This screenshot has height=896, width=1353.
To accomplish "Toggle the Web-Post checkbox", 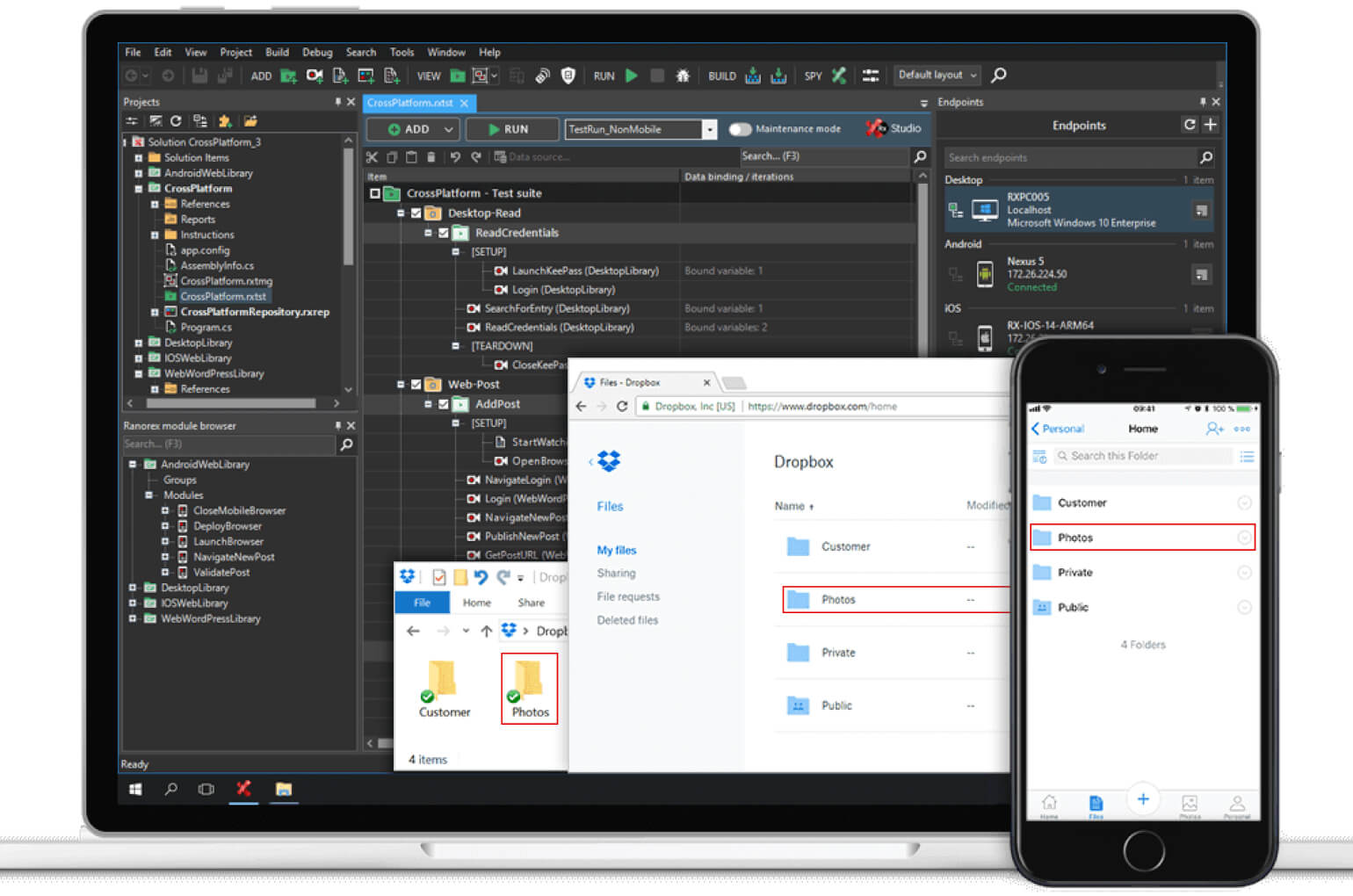I will click(x=416, y=384).
